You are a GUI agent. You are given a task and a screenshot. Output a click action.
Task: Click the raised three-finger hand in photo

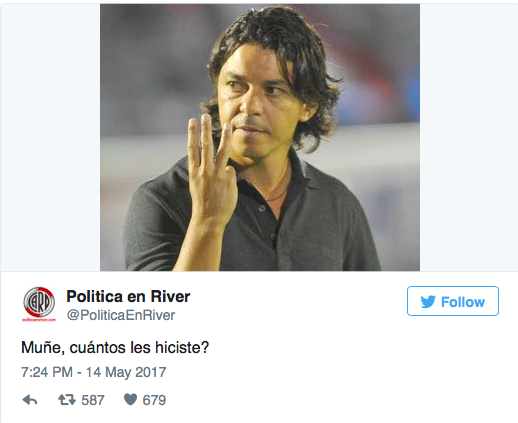(212, 170)
